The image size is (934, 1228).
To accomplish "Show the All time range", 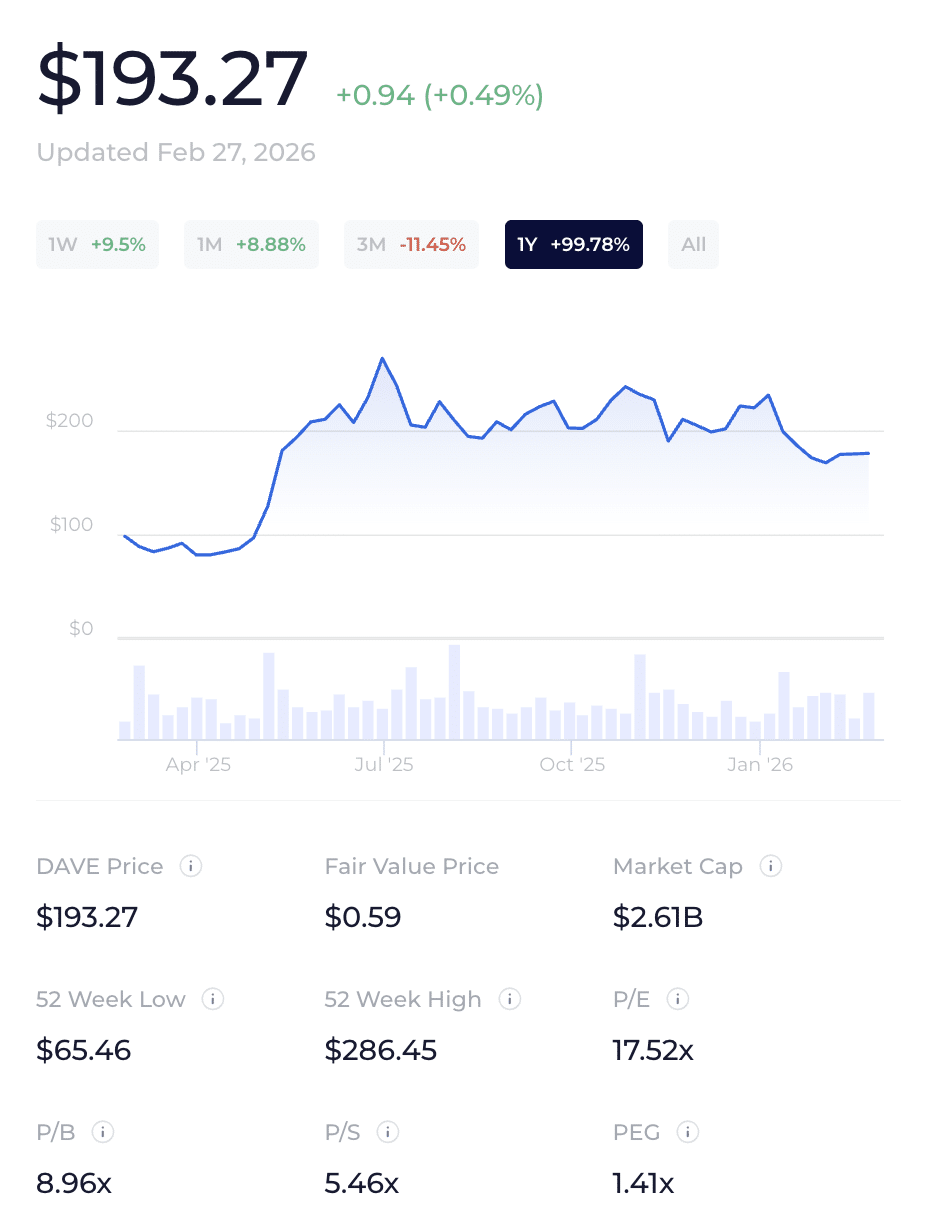I will tap(693, 245).
